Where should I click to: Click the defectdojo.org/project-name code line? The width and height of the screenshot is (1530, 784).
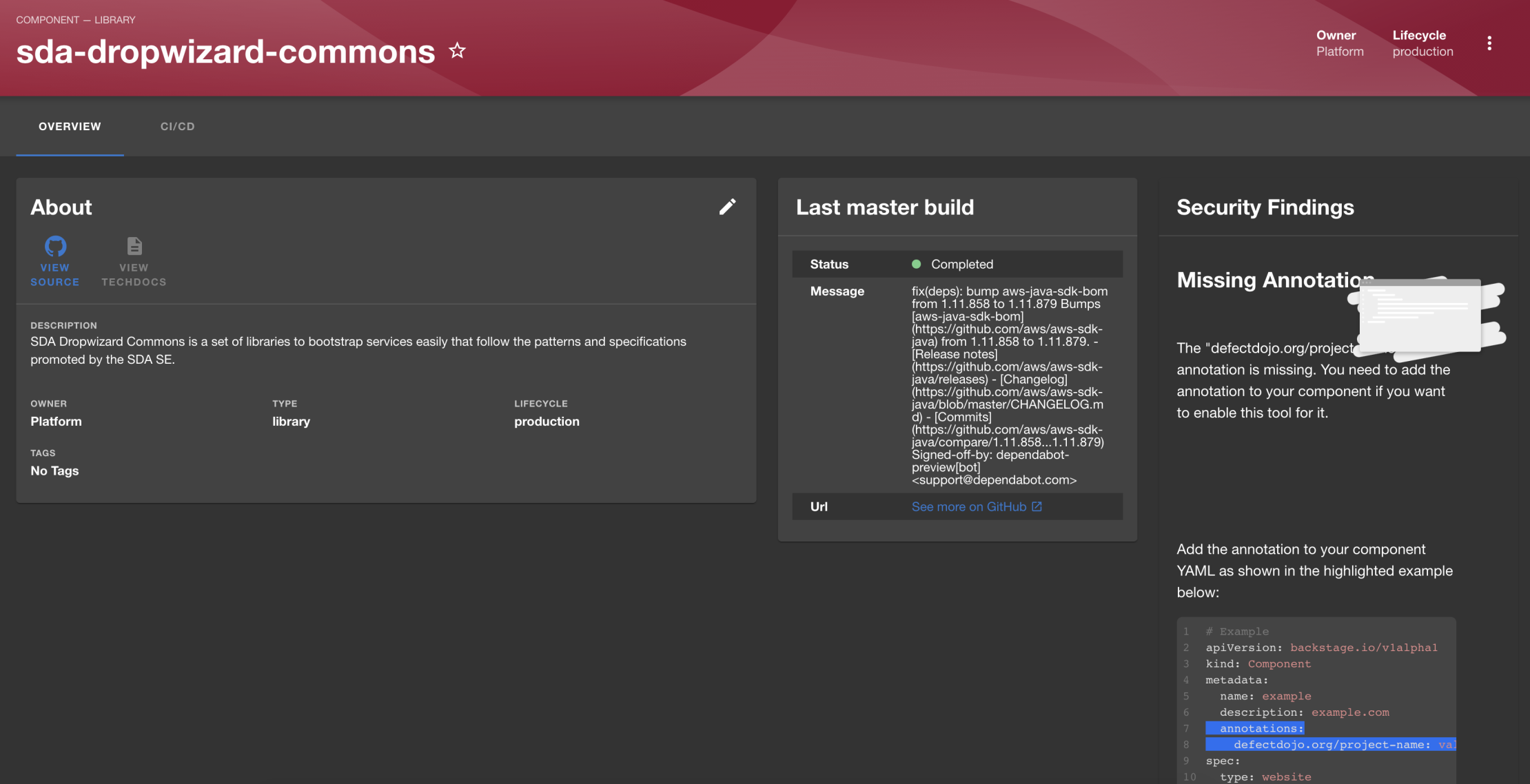pos(1330,745)
